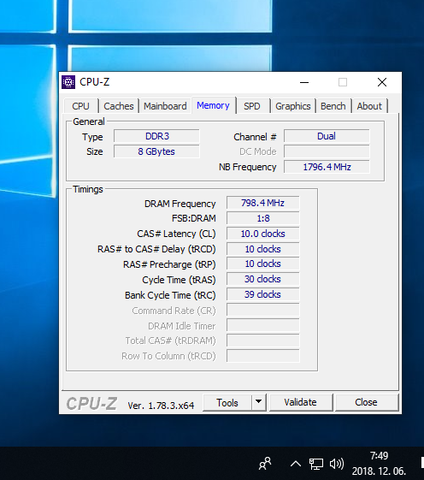Click the CPU-Z title bar text

click(x=94, y=82)
